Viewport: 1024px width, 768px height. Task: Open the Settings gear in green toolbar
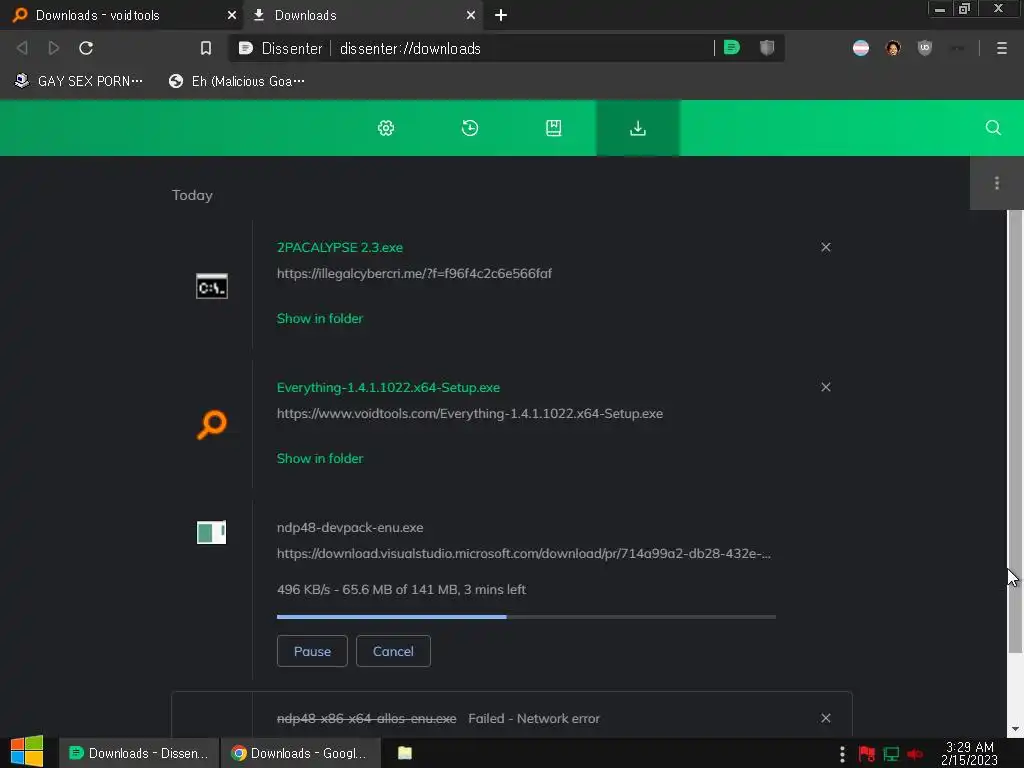click(x=386, y=128)
